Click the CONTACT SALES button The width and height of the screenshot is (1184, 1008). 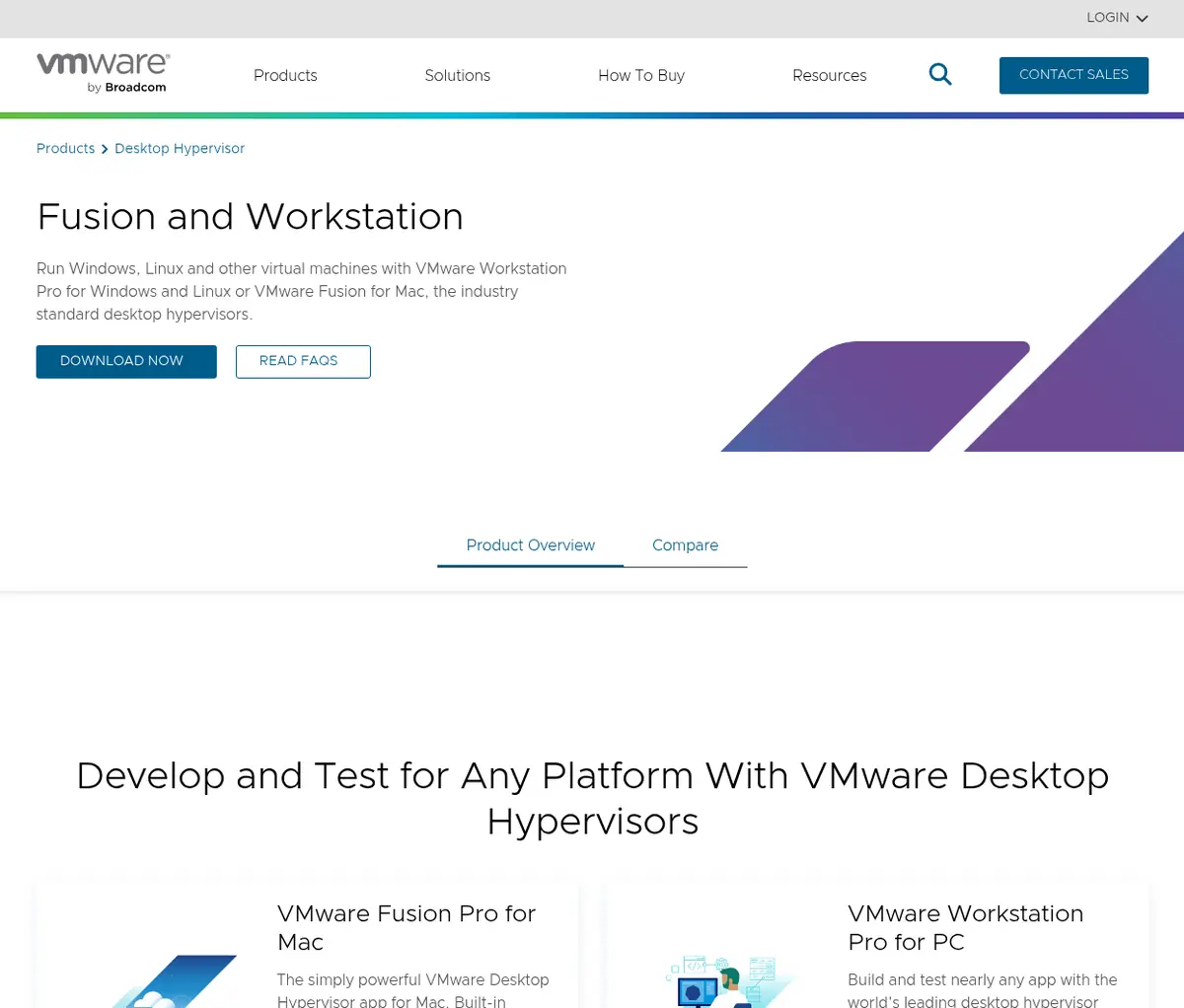point(1073,75)
